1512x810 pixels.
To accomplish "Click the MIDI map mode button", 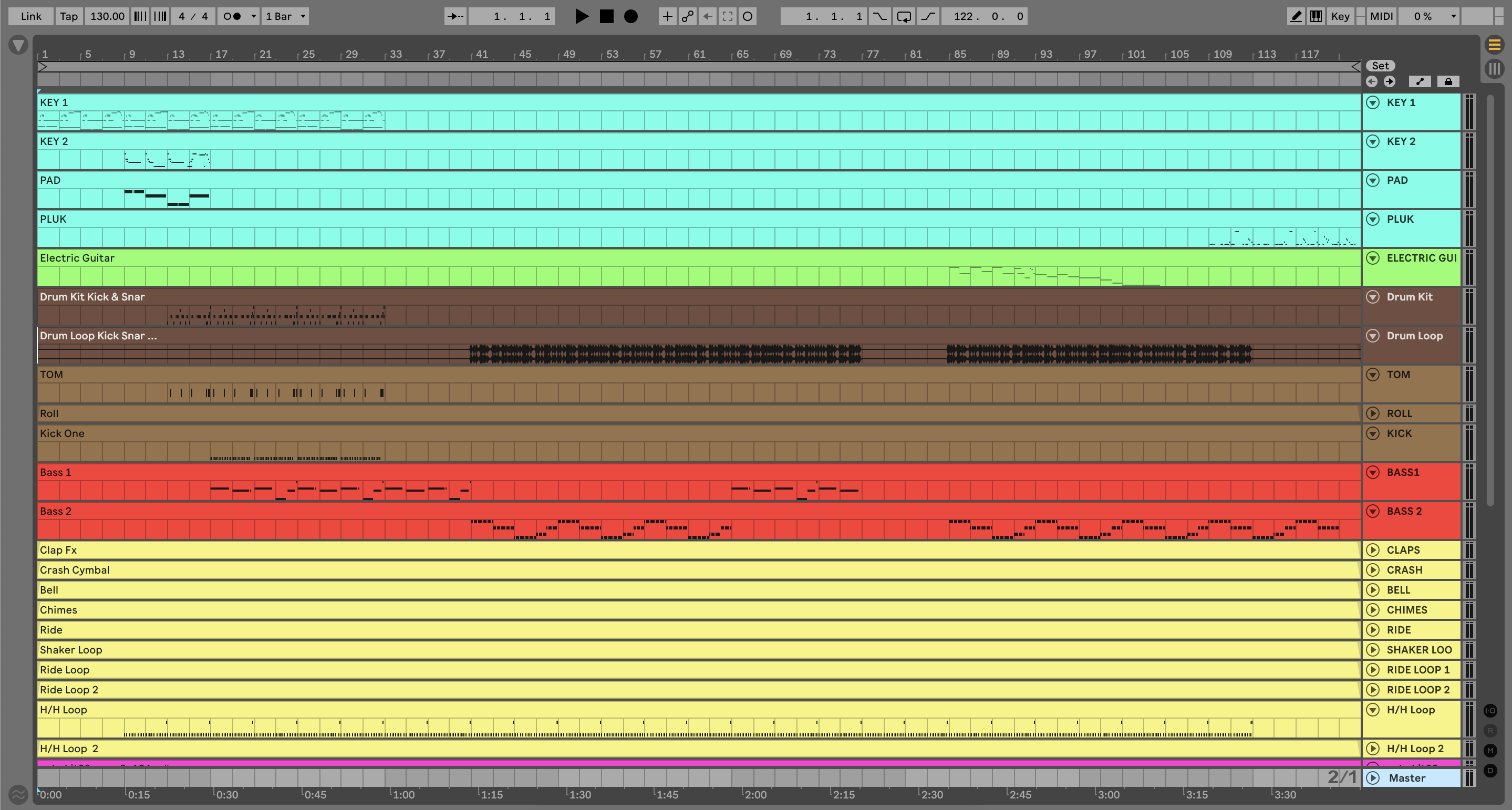I will point(1381,16).
